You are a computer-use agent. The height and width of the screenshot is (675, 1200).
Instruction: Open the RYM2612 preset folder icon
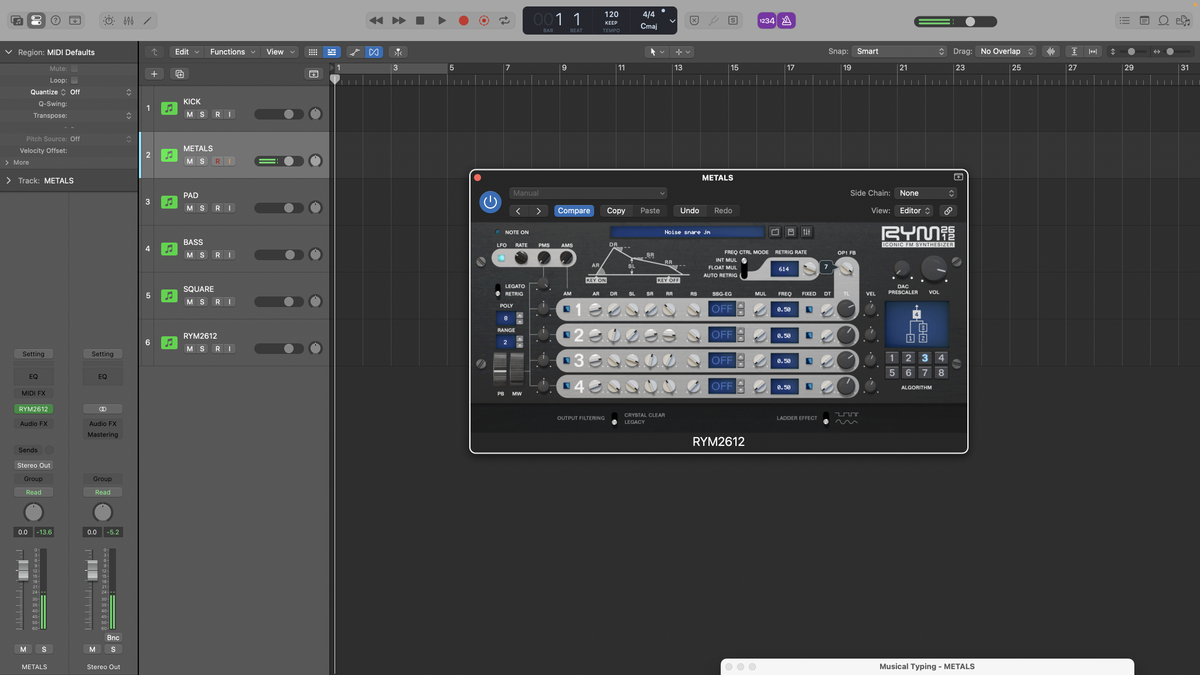(774, 232)
